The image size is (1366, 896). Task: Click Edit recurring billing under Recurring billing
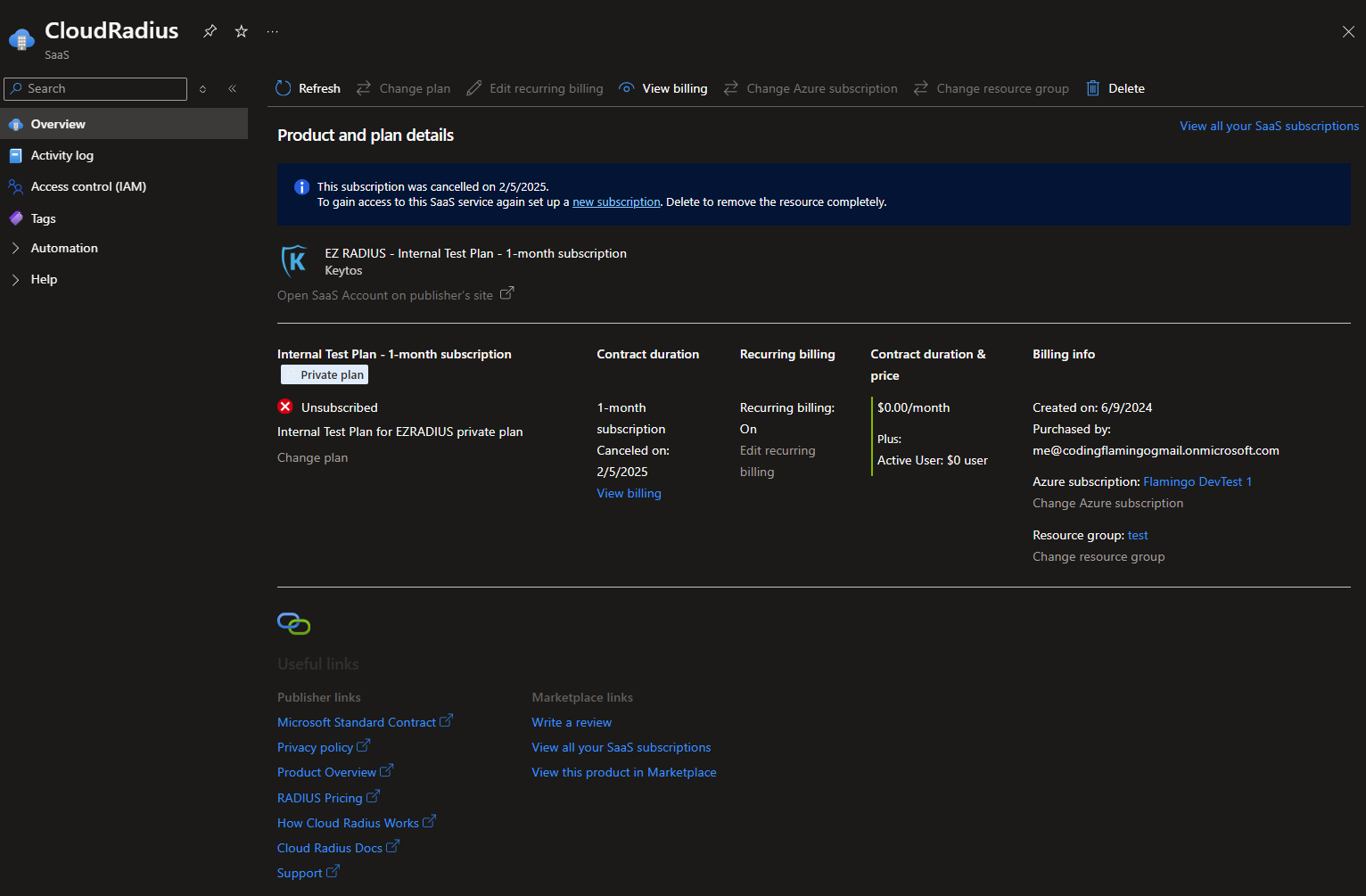(x=777, y=461)
